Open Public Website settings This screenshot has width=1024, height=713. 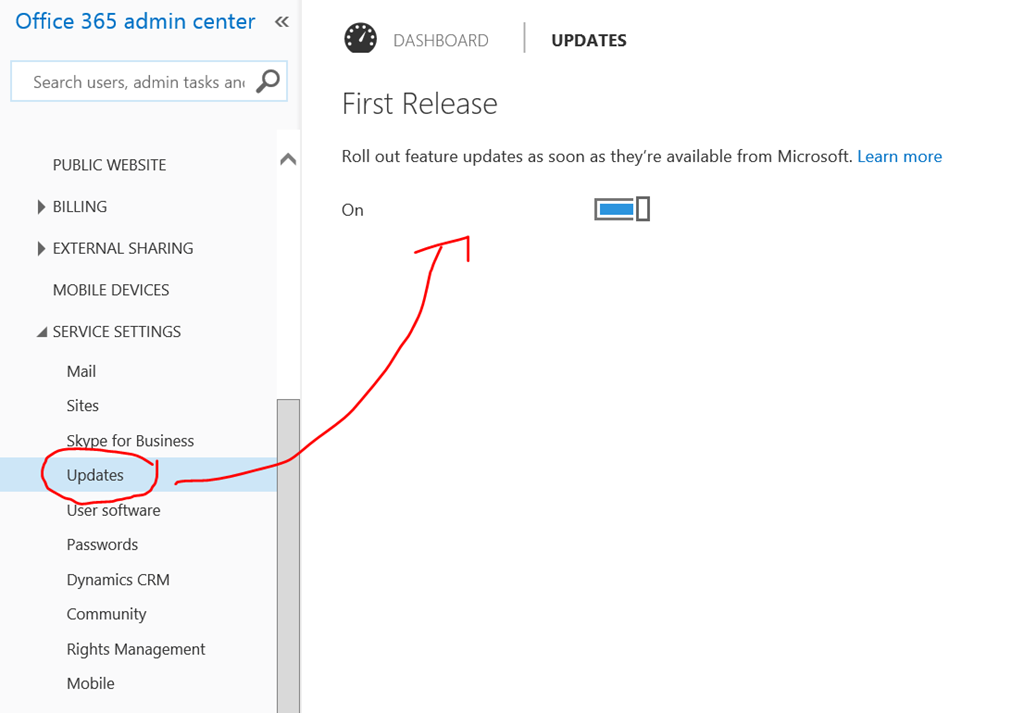click(x=109, y=165)
